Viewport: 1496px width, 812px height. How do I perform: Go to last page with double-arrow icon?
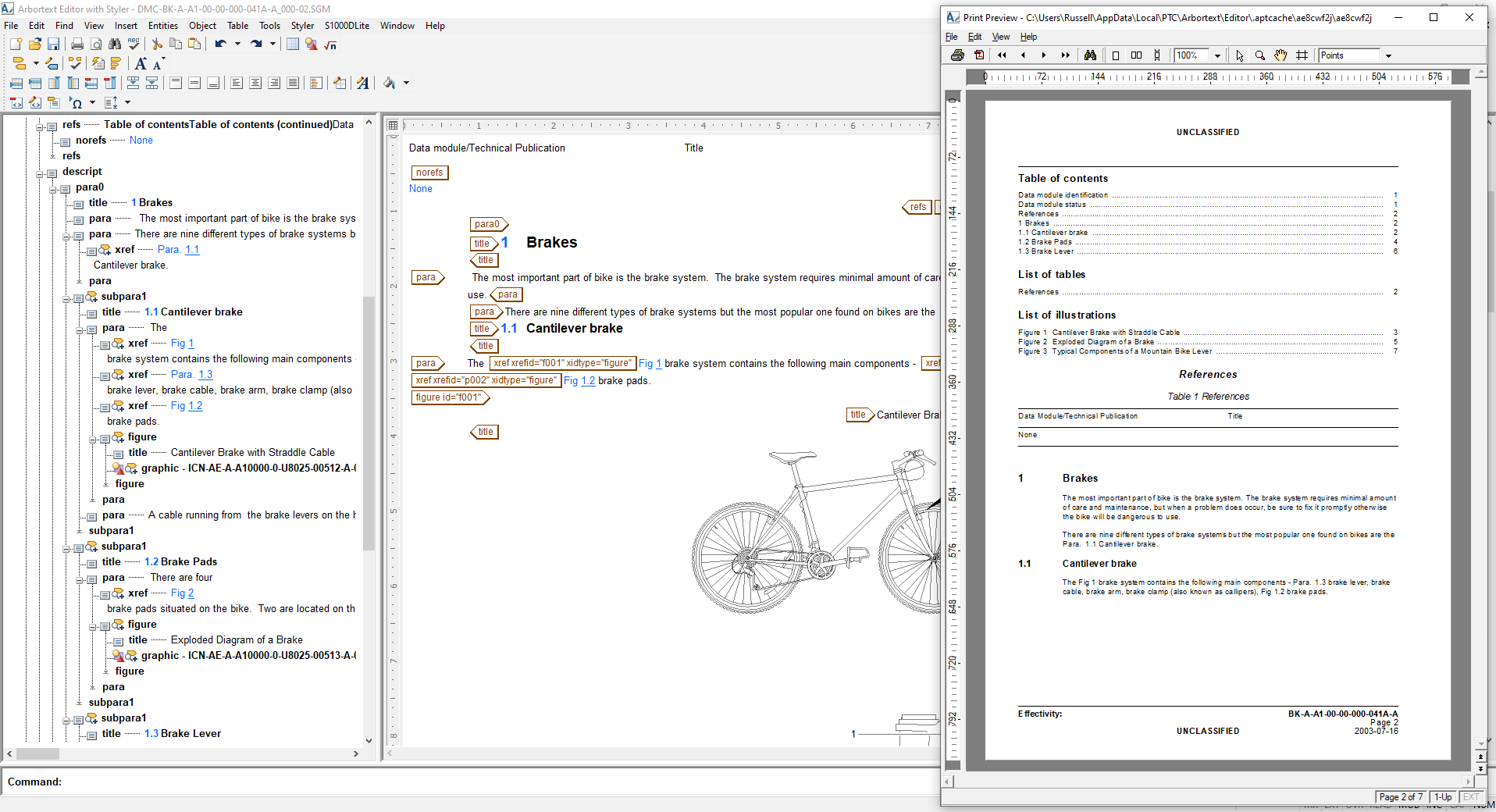pos(1065,55)
